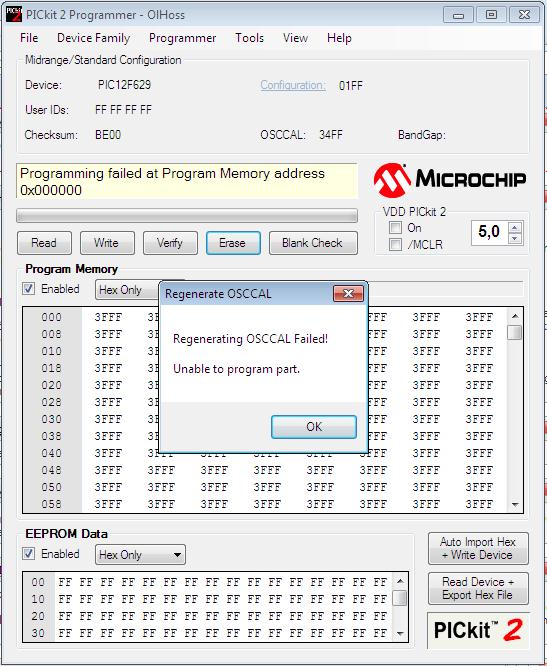Confirm the dialog with OK
The height and width of the screenshot is (666, 547).
coord(314,426)
